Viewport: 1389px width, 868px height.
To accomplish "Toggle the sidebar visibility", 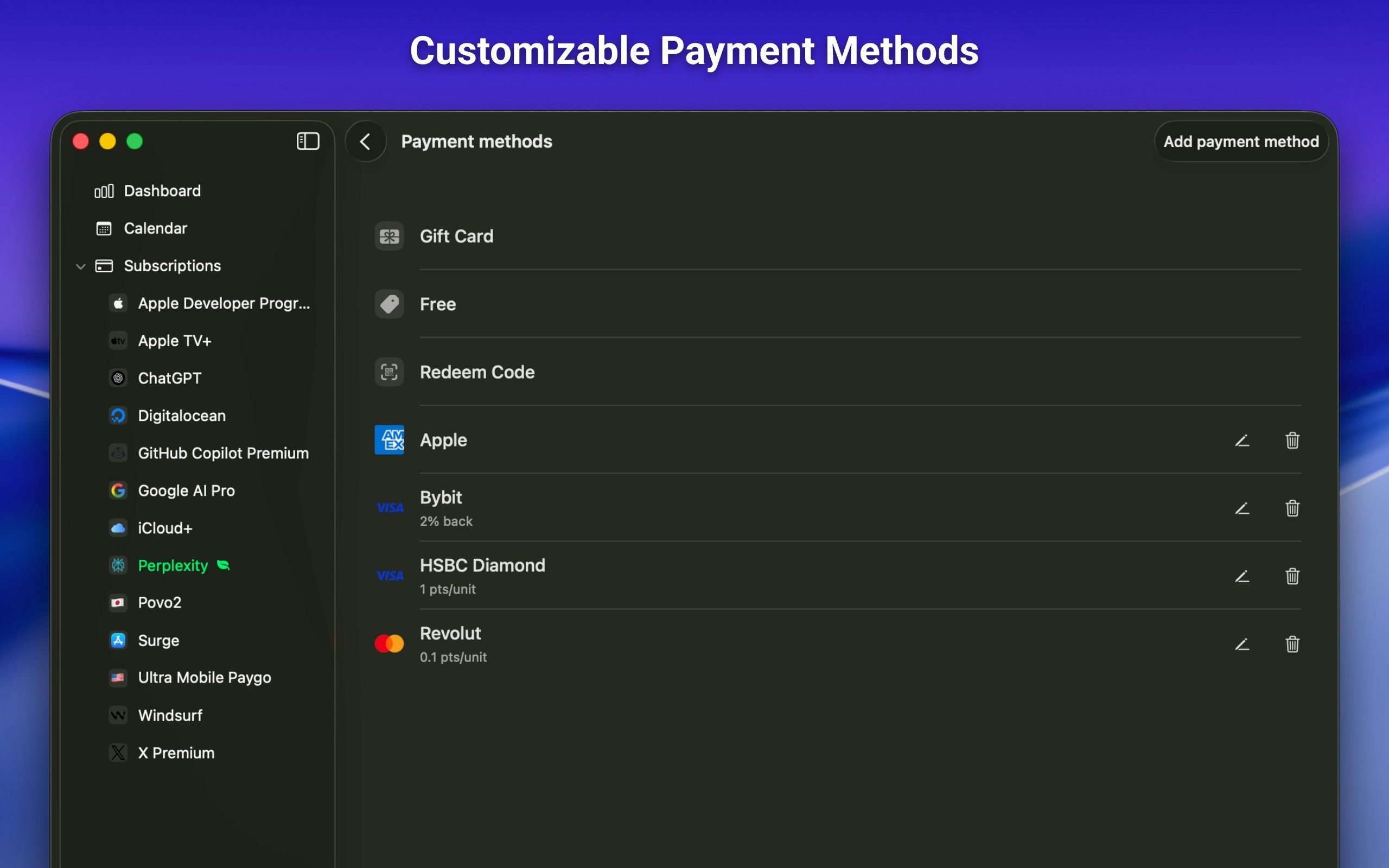I will 308,141.
